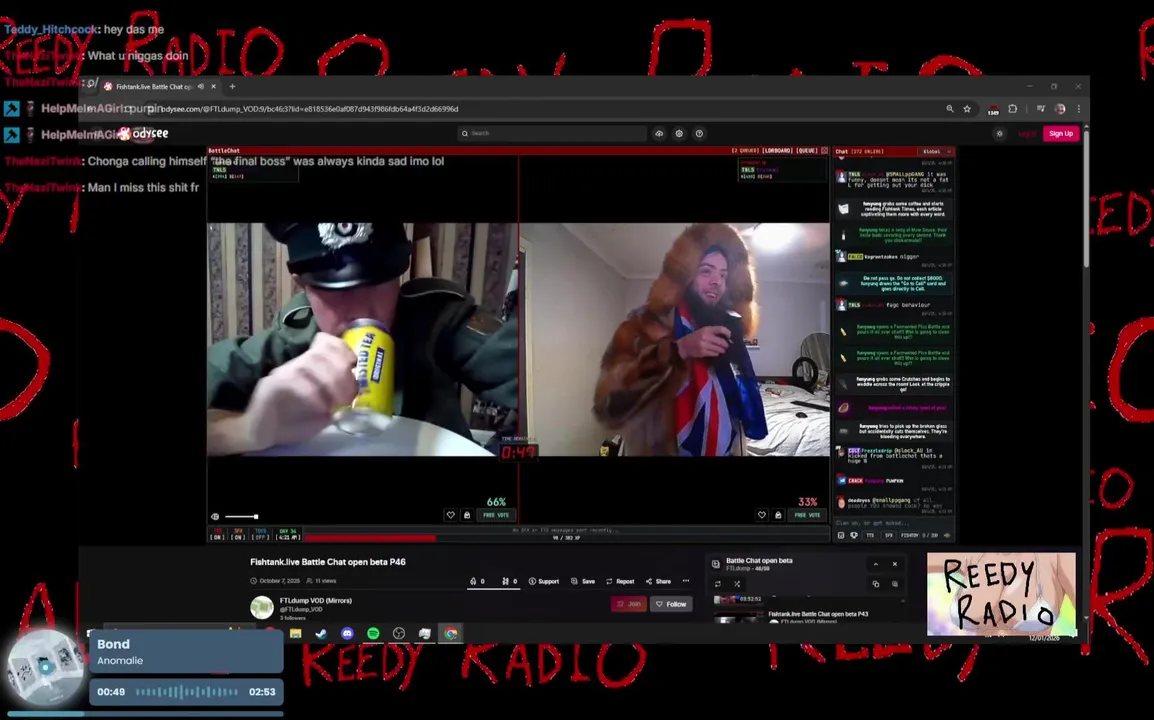Open the media controls icon in Chrome
The width and height of the screenshot is (1154, 720).
1041,109
